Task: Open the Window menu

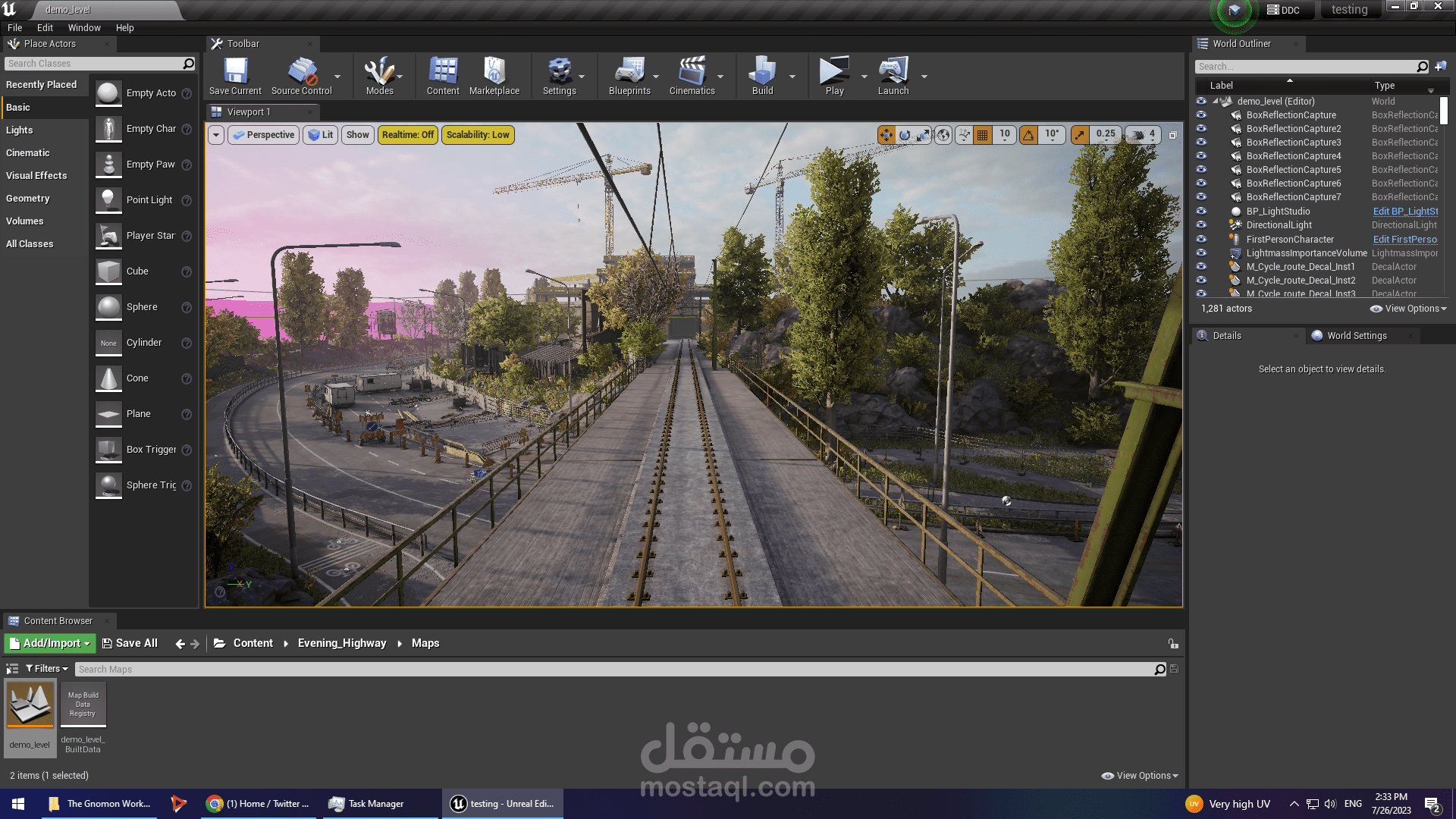Action: (x=84, y=27)
